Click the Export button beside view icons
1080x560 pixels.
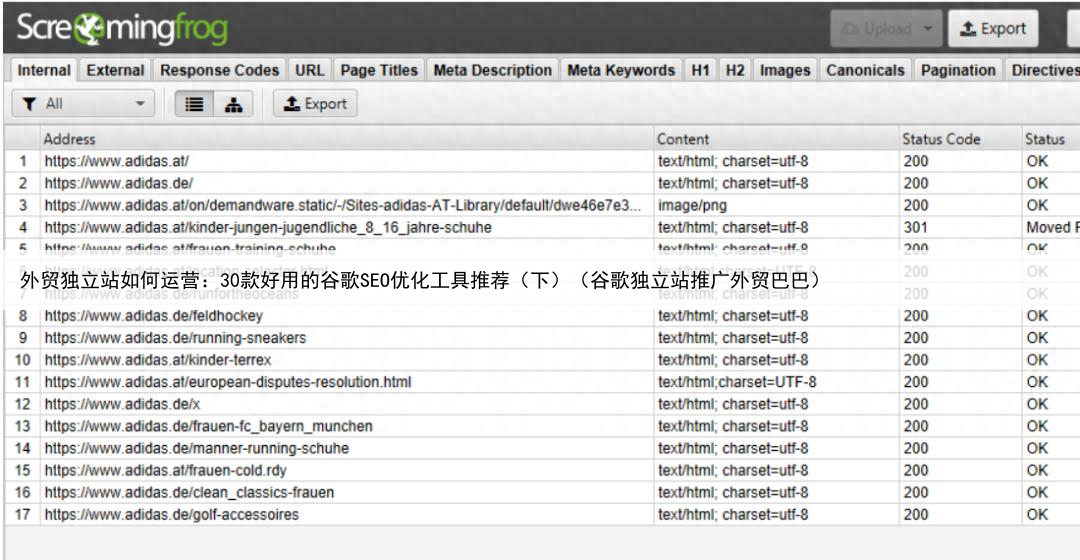click(315, 104)
